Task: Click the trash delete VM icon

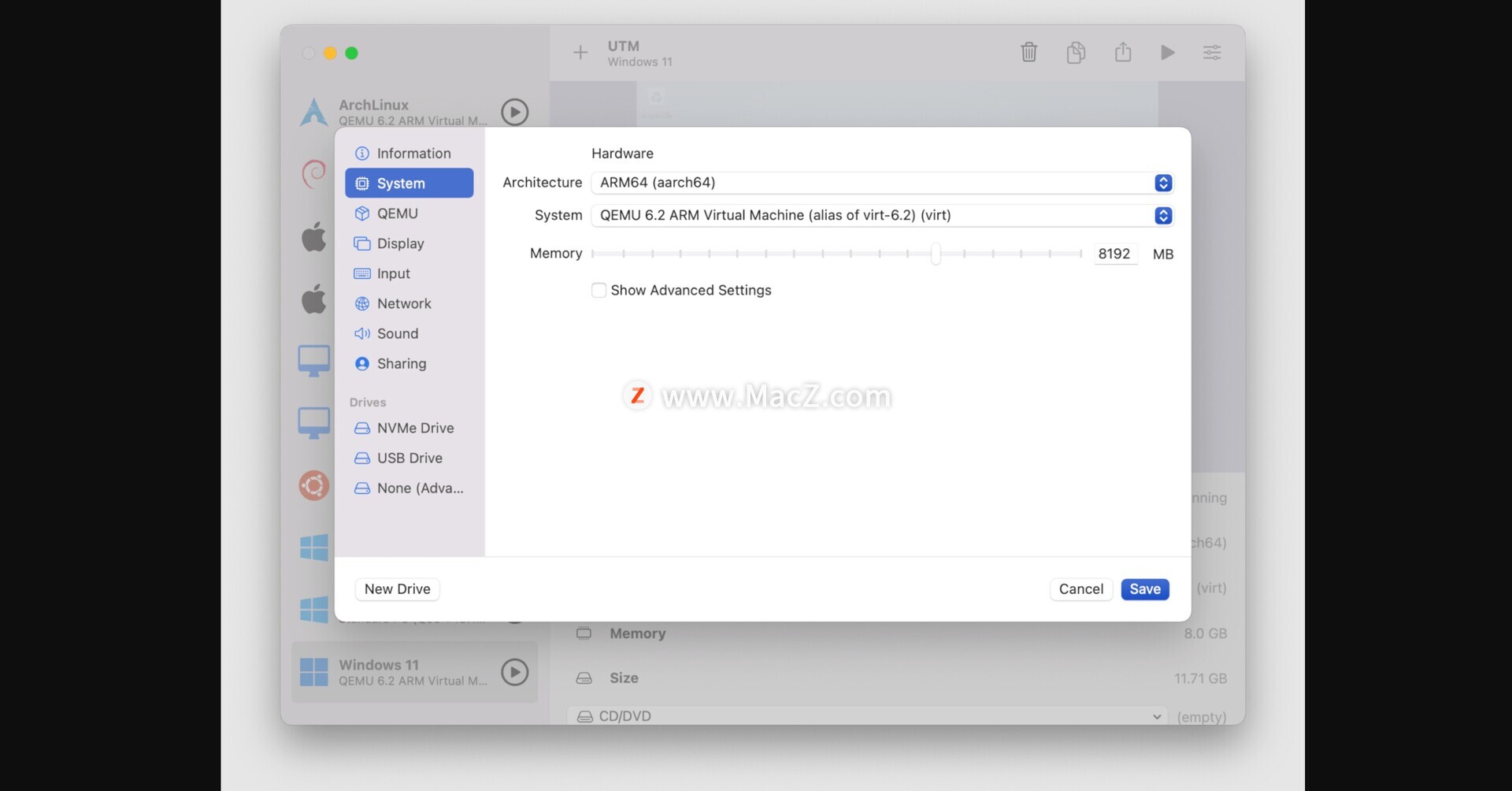Action: (1028, 53)
